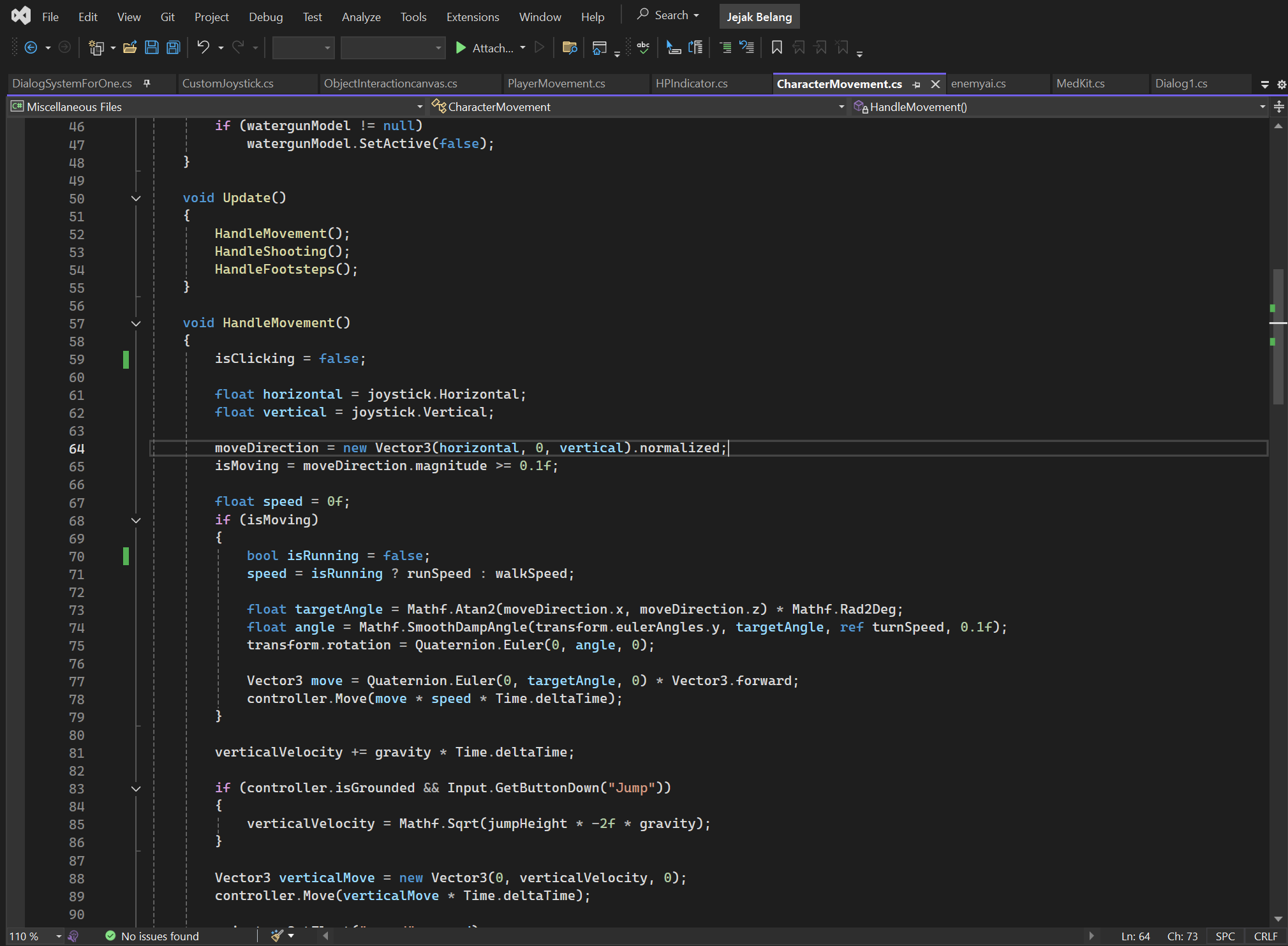
Task: Run Code Cleanup from status bar
Action: click(279, 936)
